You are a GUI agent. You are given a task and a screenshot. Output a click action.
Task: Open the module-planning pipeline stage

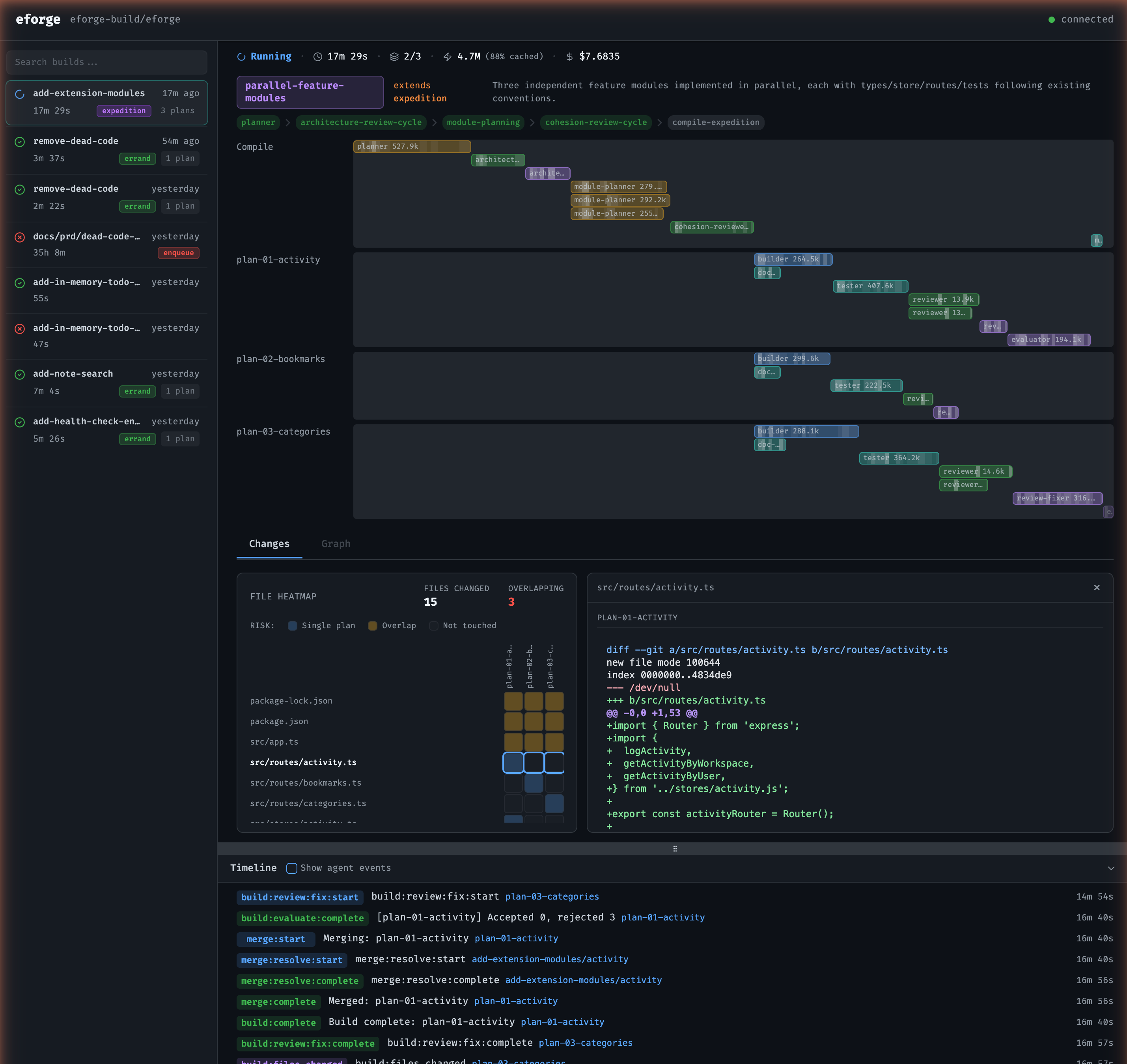coord(483,122)
